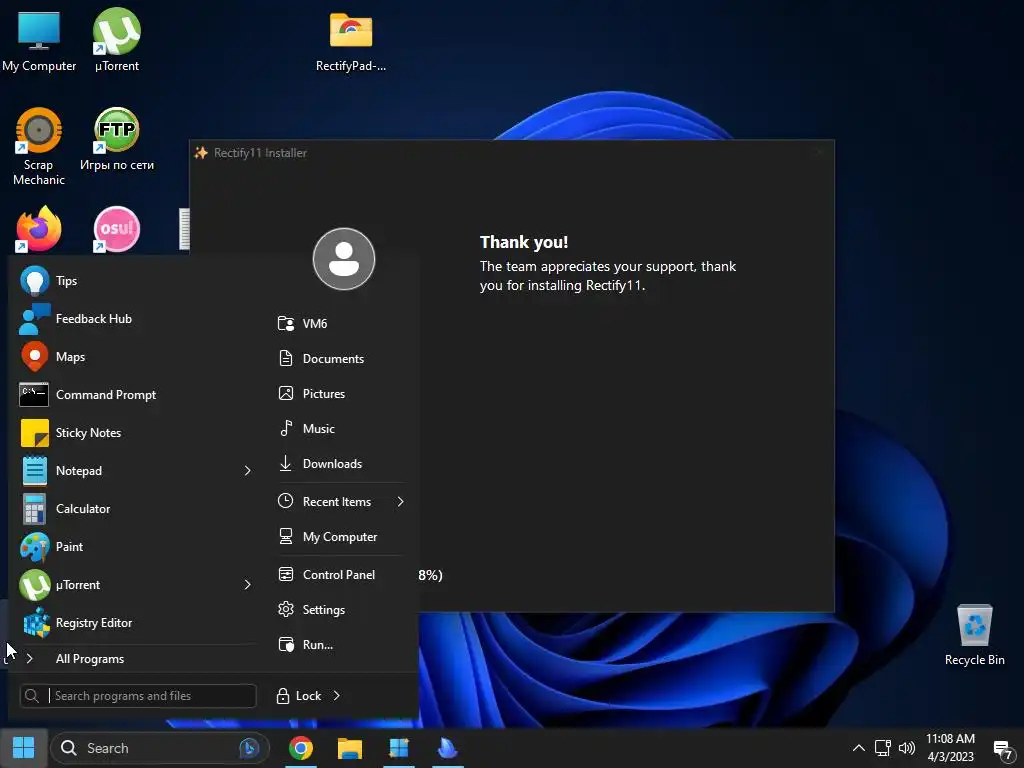This screenshot has width=1024, height=768.
Task: Open the VM6 user folder
Action: [340, 323]
